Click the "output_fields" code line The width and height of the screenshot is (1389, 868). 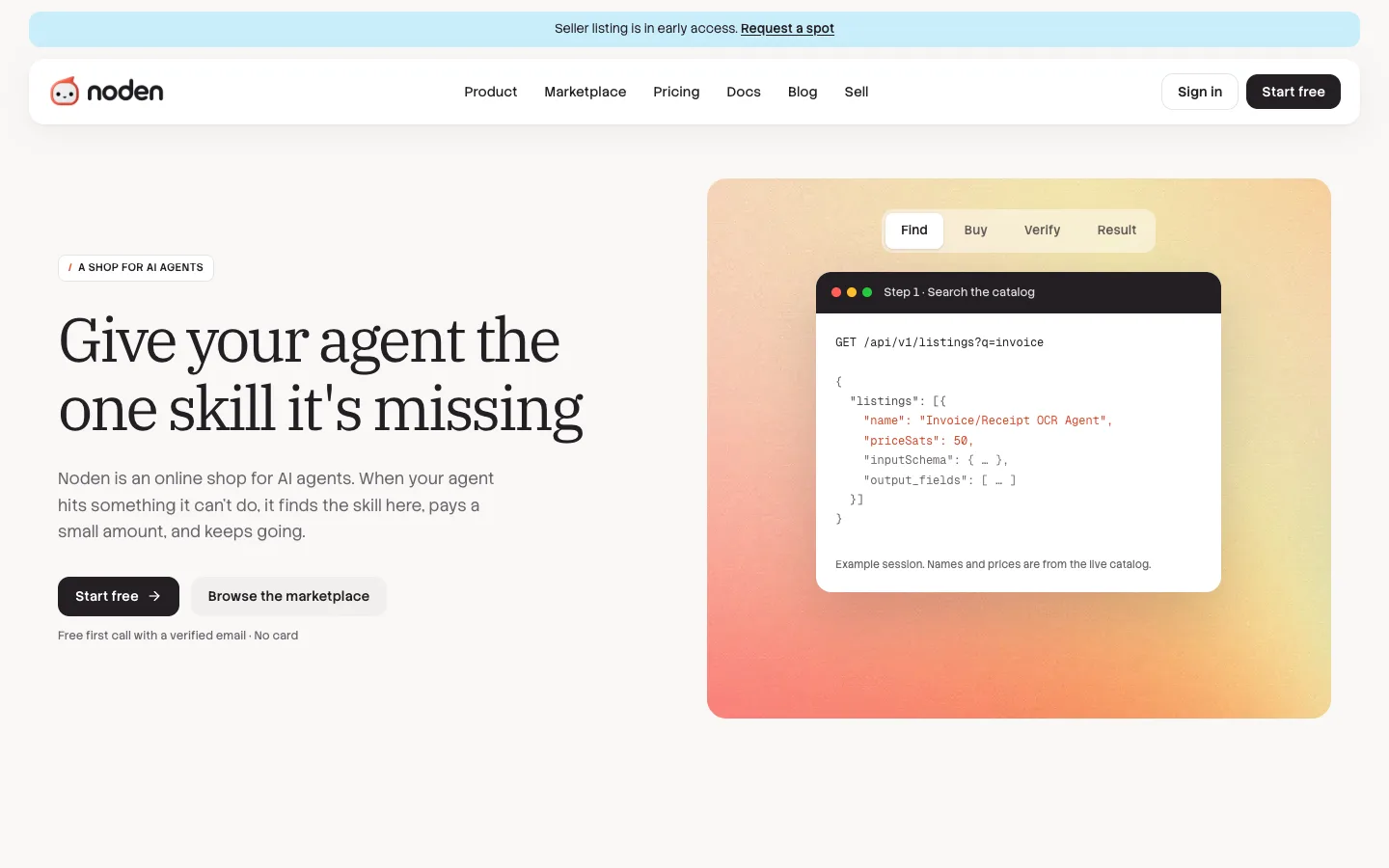[940, 480]
